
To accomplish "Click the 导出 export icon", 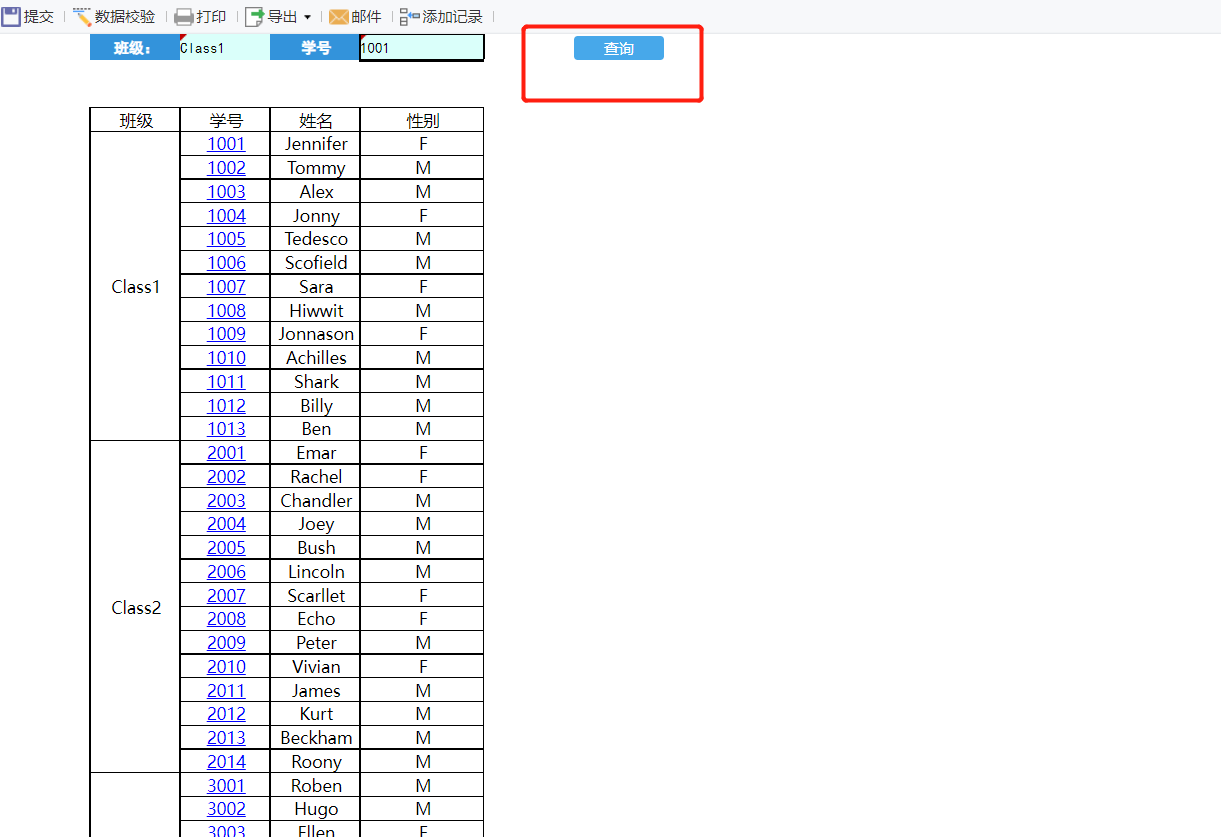I will [x=254, y=16].
